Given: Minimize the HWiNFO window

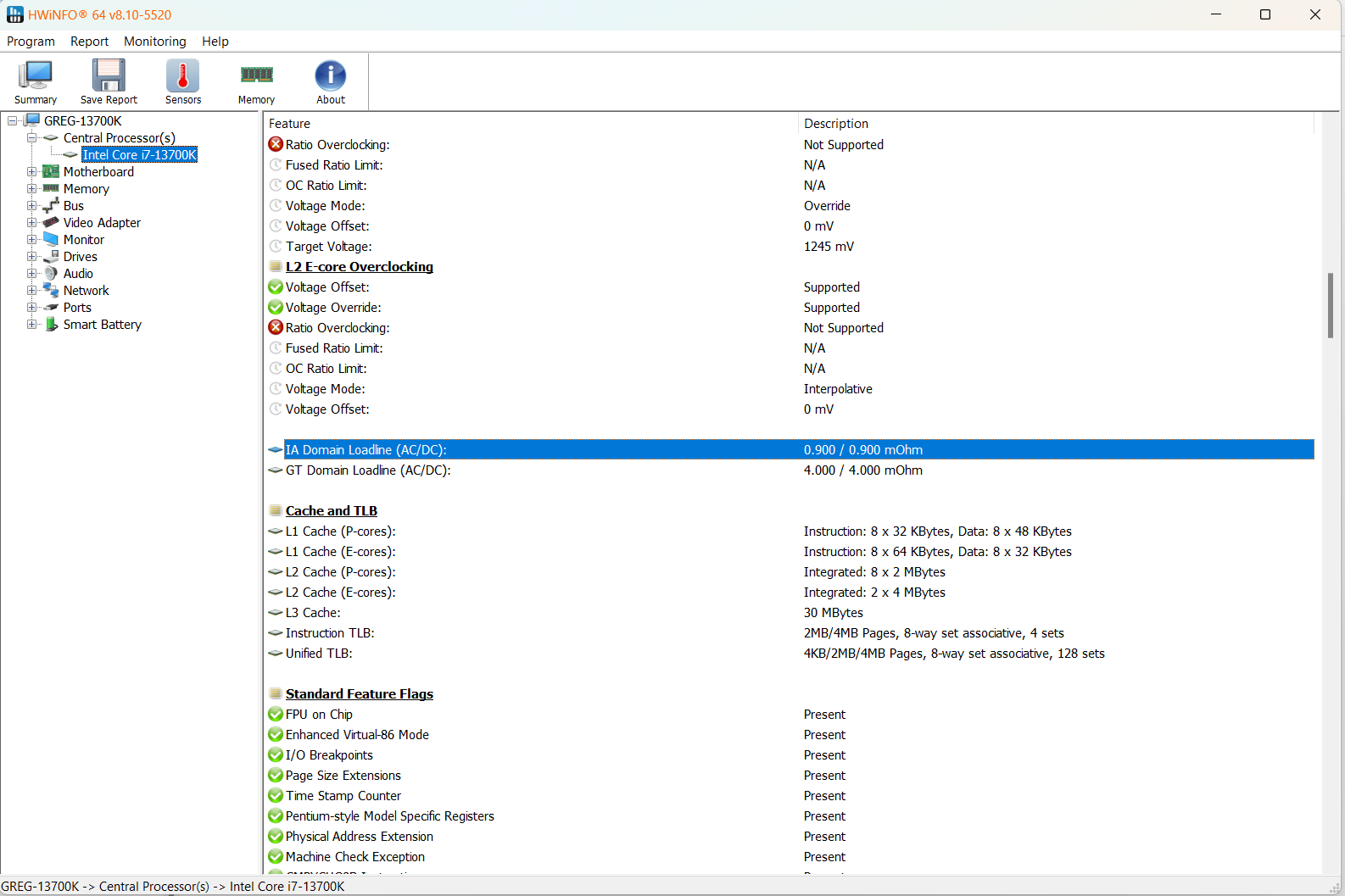Looking at the screenshot, I should point(1216,14).
